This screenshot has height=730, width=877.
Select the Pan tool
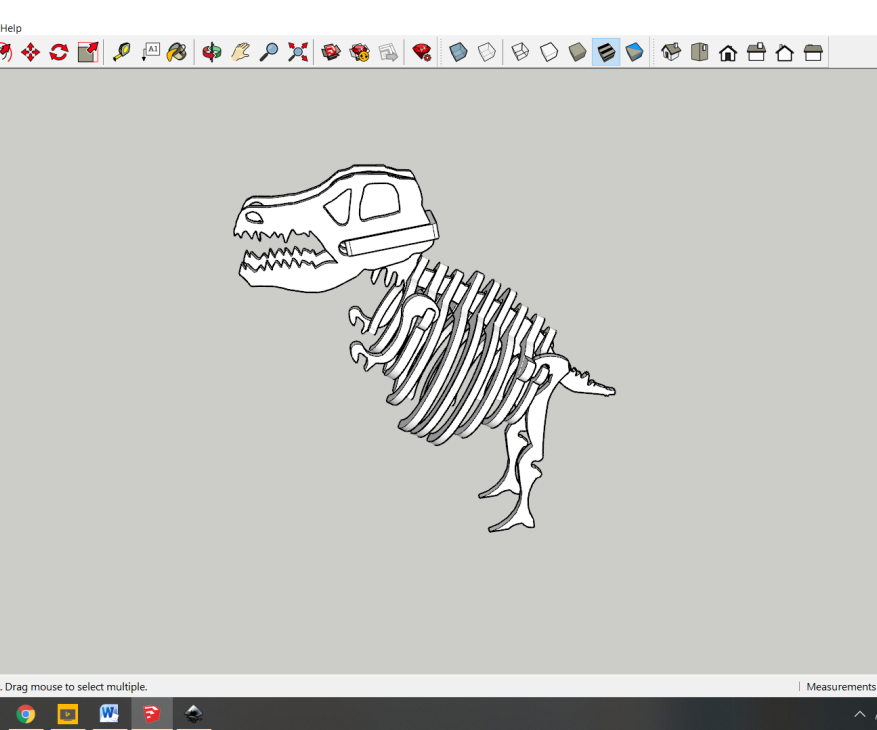pyautogui.click(x=240, y=52)
